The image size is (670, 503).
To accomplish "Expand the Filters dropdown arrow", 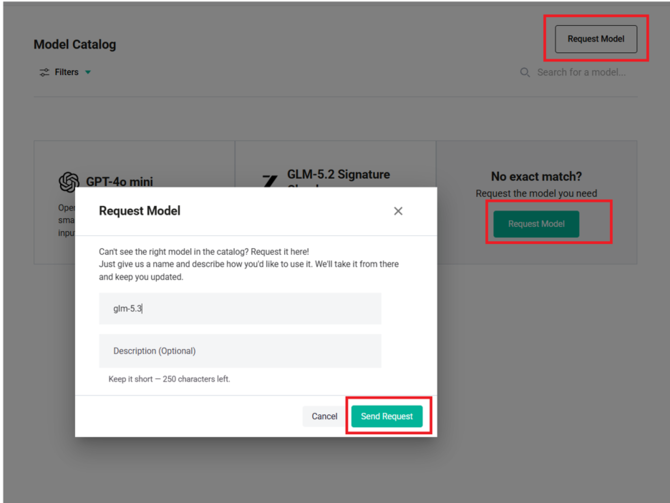I will click(x=88, y=72).
